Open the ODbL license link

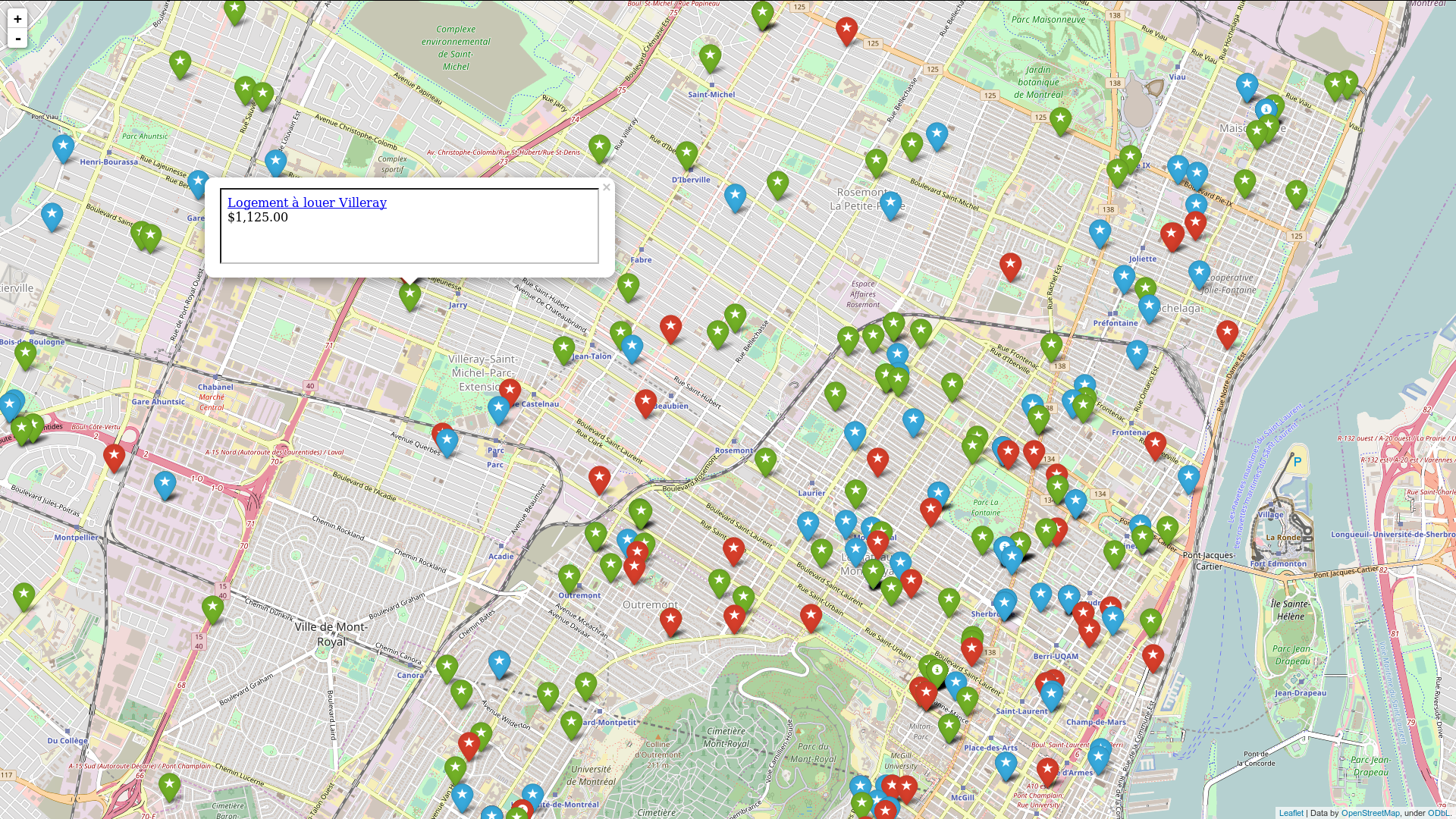(x=1438, y=813)
